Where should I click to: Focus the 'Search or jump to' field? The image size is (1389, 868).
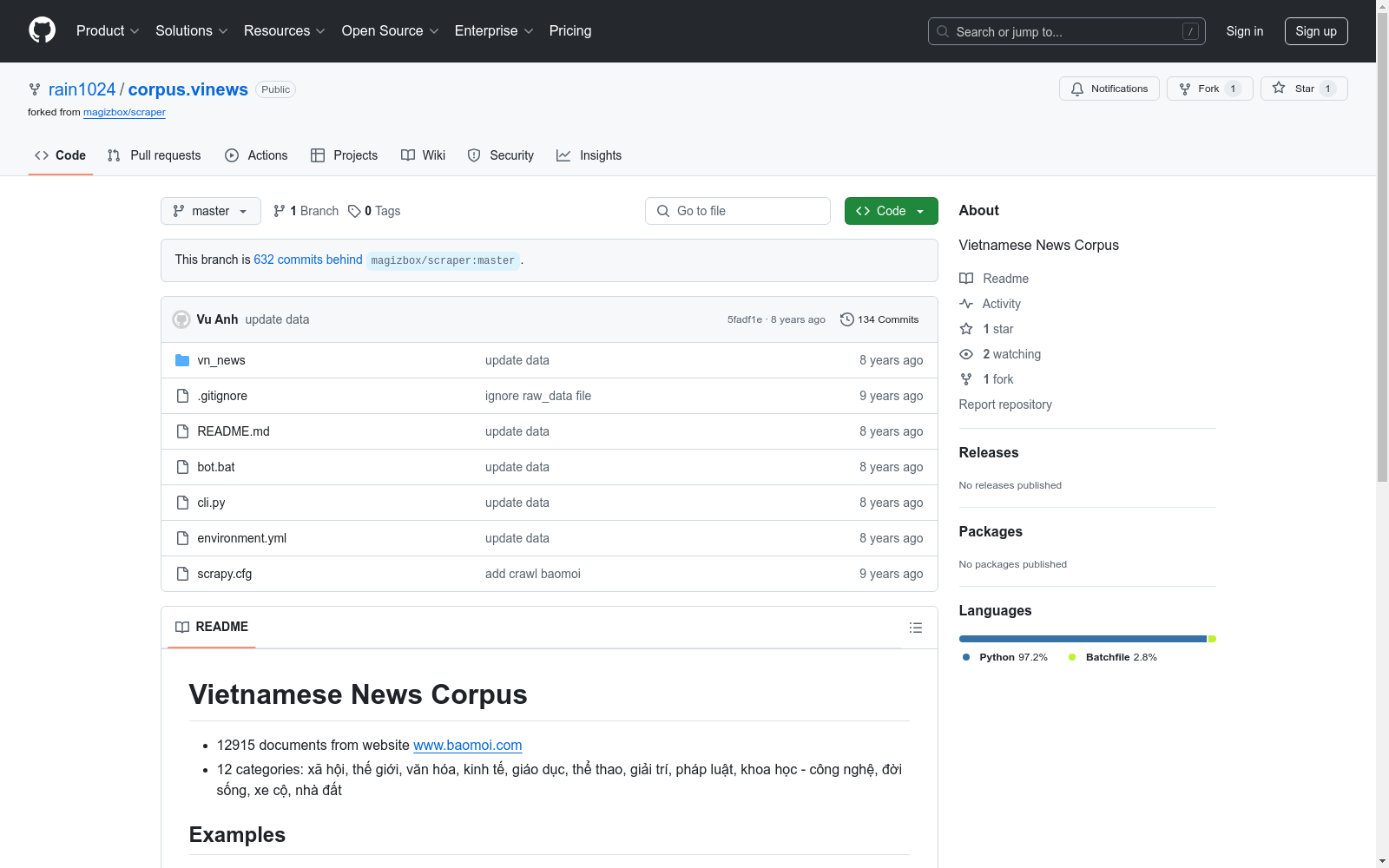pyautogui.click(x=1067, y=31)
